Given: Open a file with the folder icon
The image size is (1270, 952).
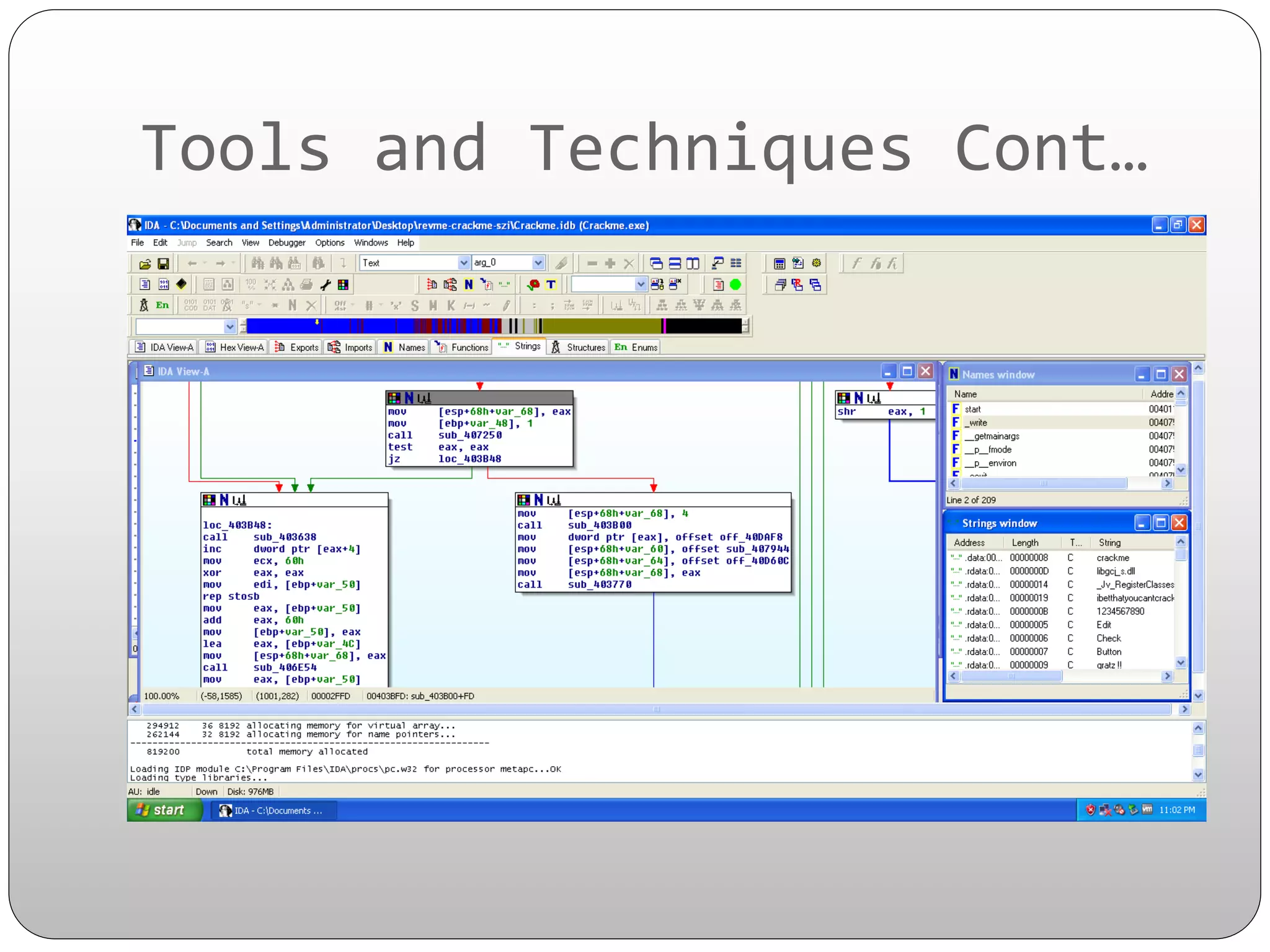Looking at the screenshot, I should pos(144,263).
